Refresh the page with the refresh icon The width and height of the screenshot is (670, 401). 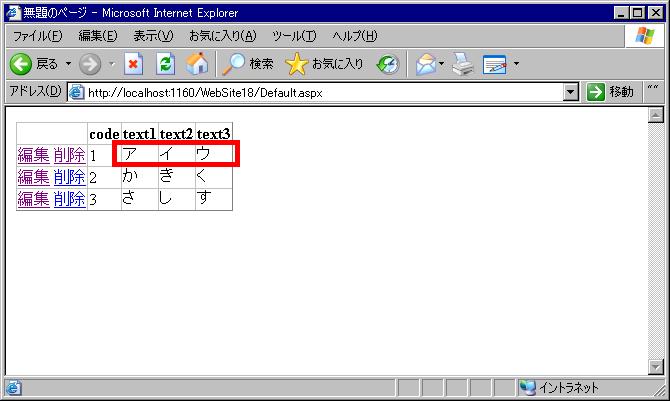click(165, 64)
